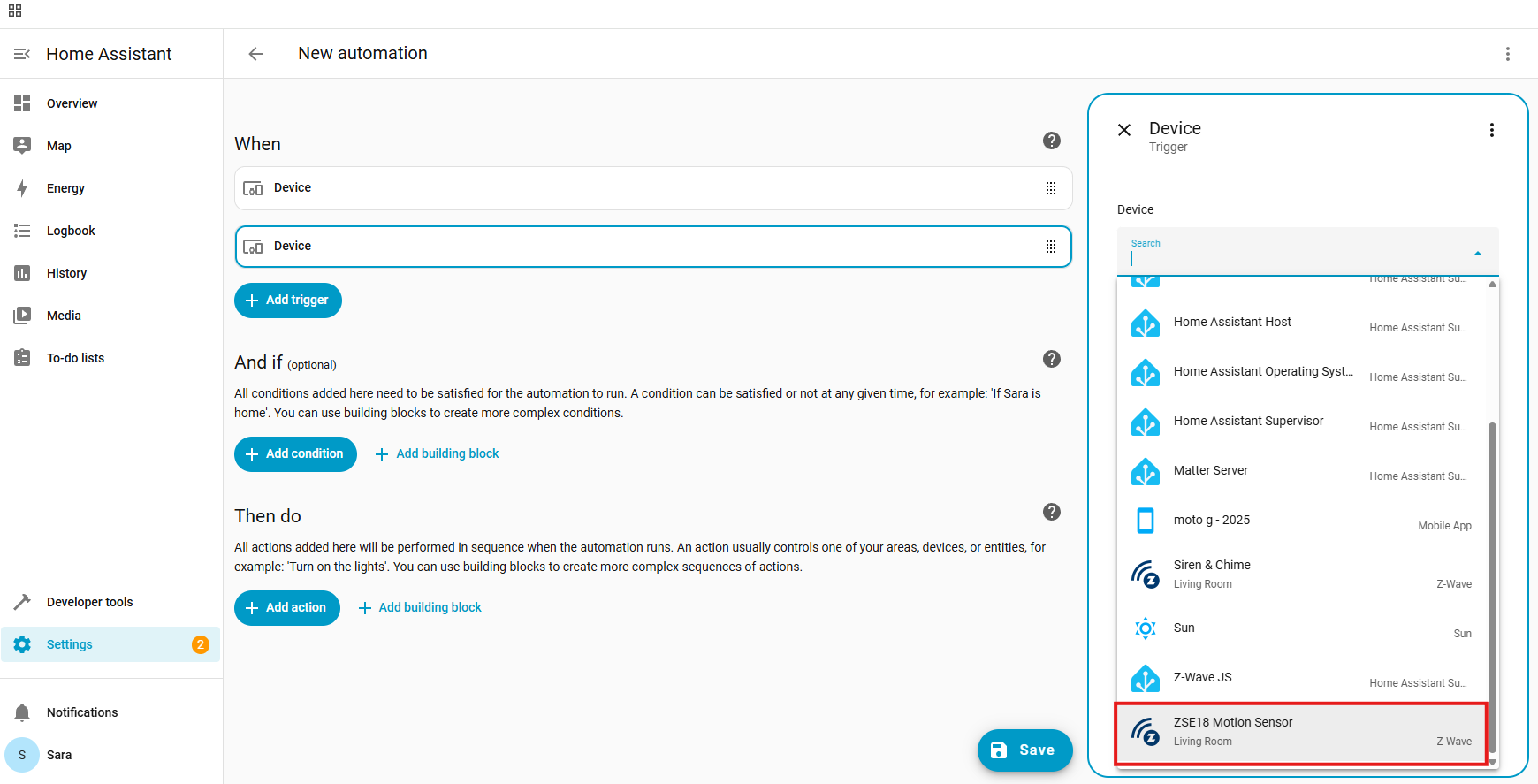Open Notifications from the sidebar
This screenshot has height=784, width=1538.
coord(110,712)
